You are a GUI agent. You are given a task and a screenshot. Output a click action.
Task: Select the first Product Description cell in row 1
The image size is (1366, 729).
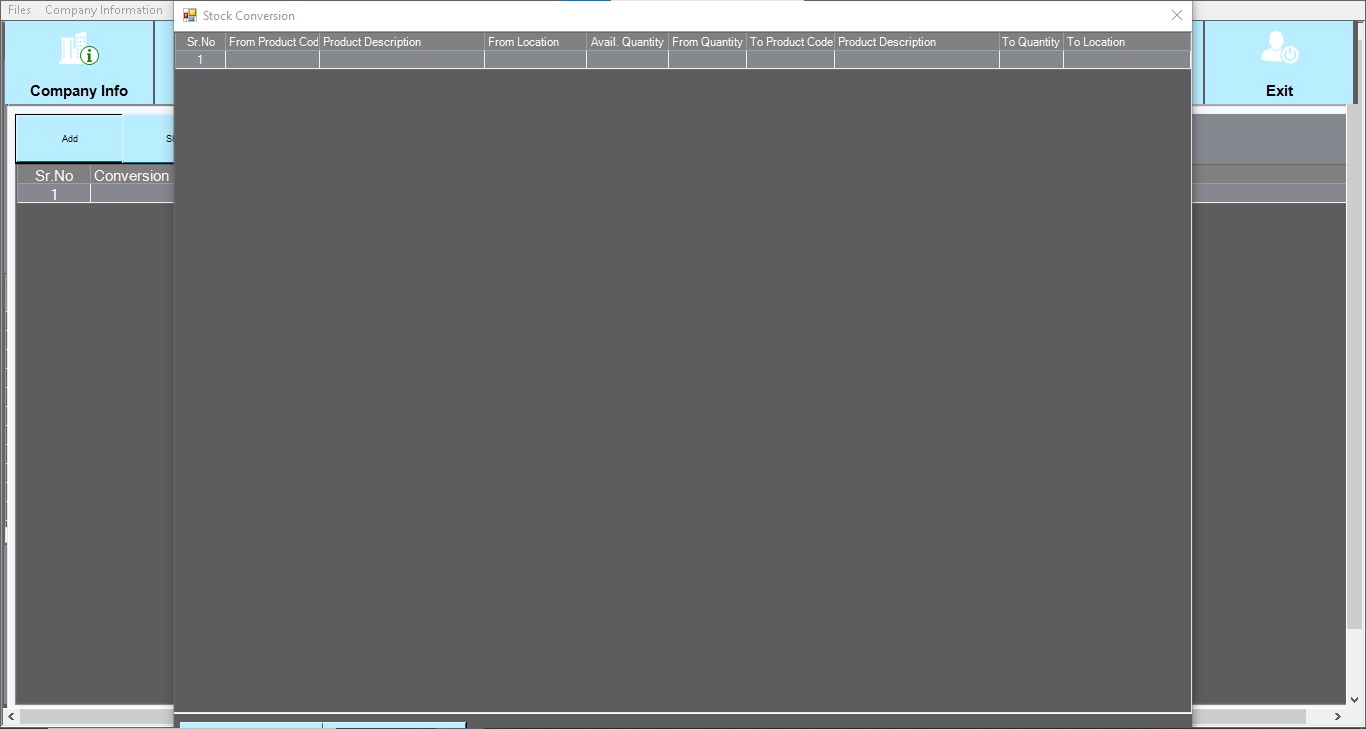pos(401,60)
